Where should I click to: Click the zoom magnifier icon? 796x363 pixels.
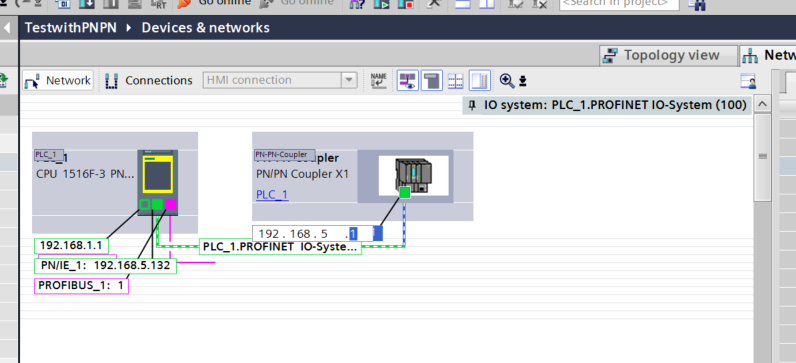coord(506,80)
